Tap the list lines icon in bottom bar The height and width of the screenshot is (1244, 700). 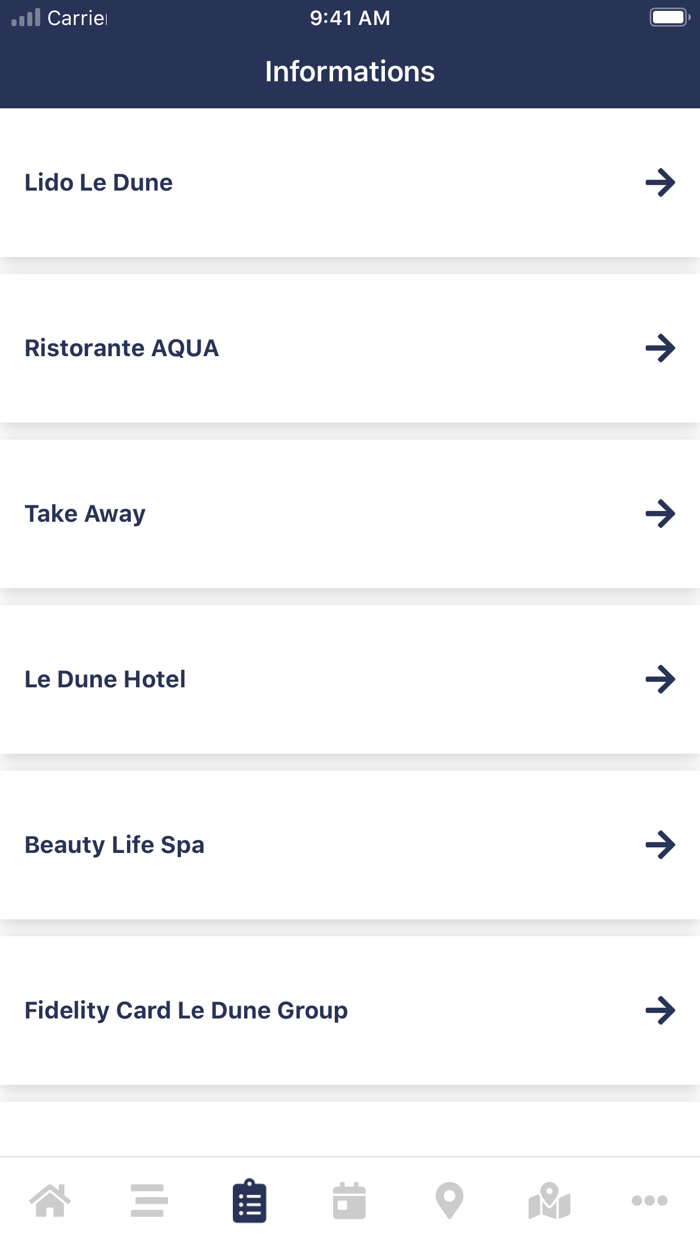(x=149, y=1200)
